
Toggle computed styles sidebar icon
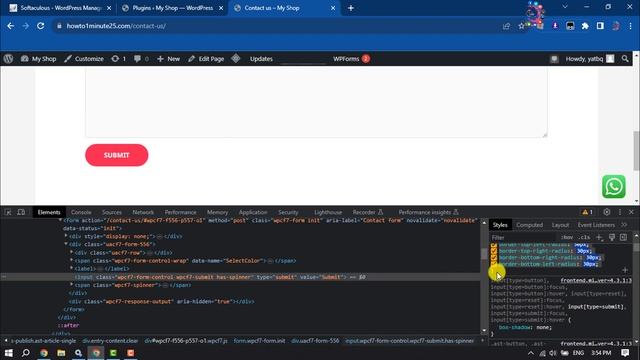[623, 237]
